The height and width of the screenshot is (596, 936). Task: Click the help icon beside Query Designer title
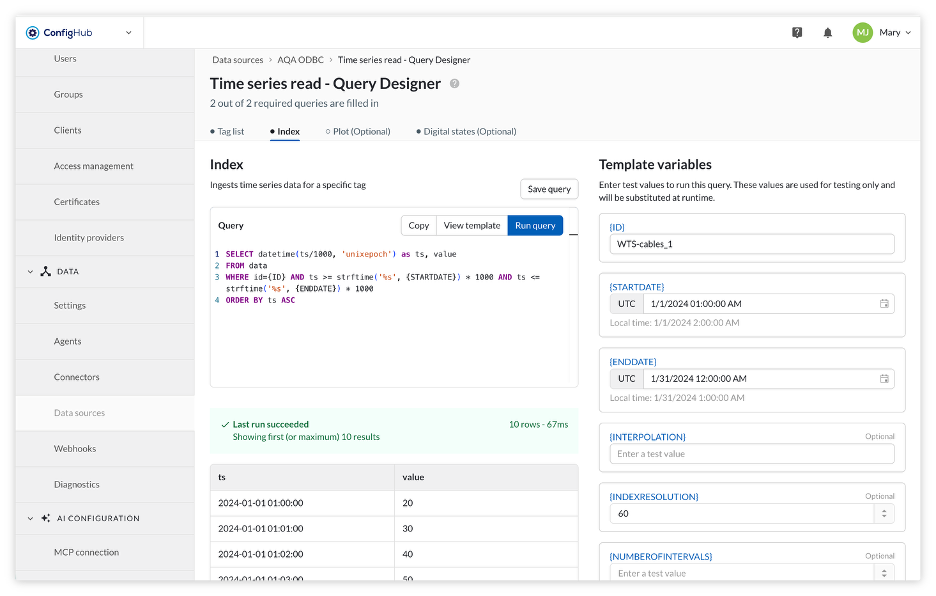click(x=454, y=84)
